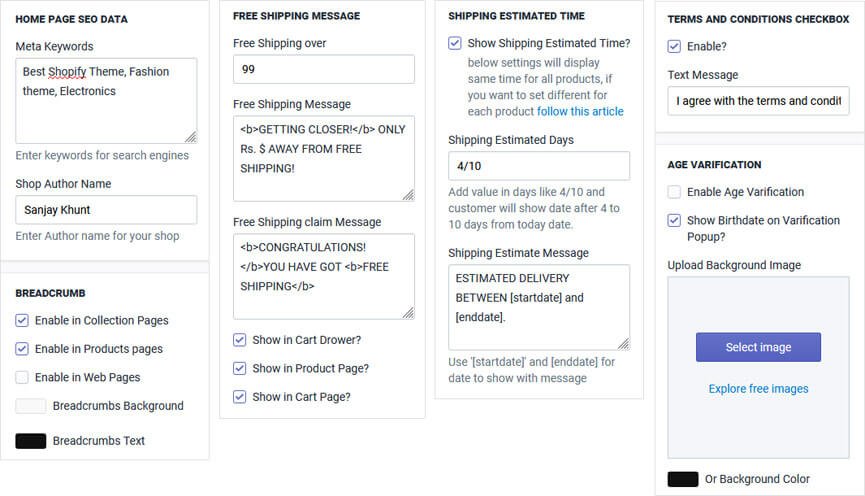
Task: Enable breadcrumbs in Collection Pages checkbox
Action: point(22,321)
